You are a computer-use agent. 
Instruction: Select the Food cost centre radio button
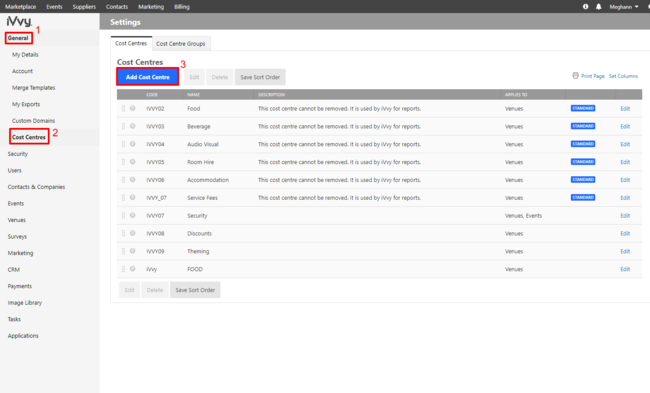tap(133, 108)
